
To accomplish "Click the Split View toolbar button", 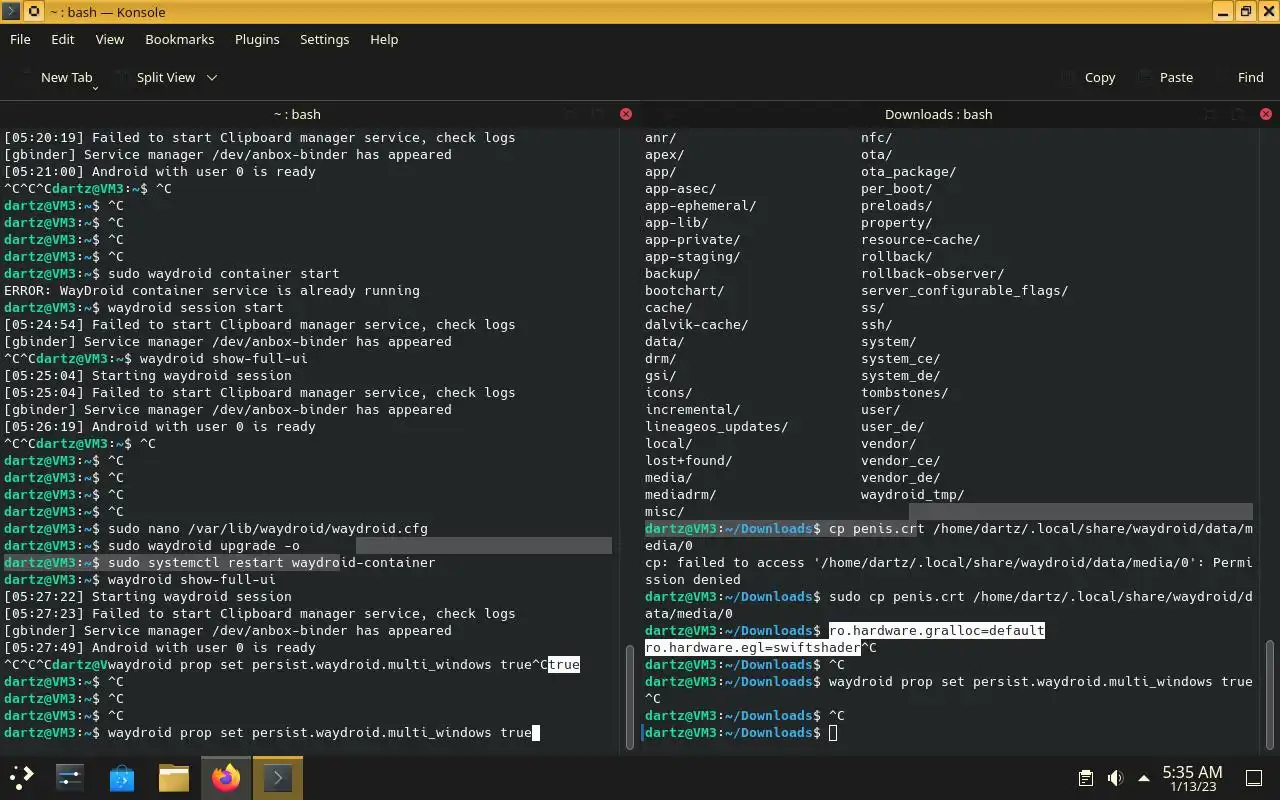I will [156, 77].
